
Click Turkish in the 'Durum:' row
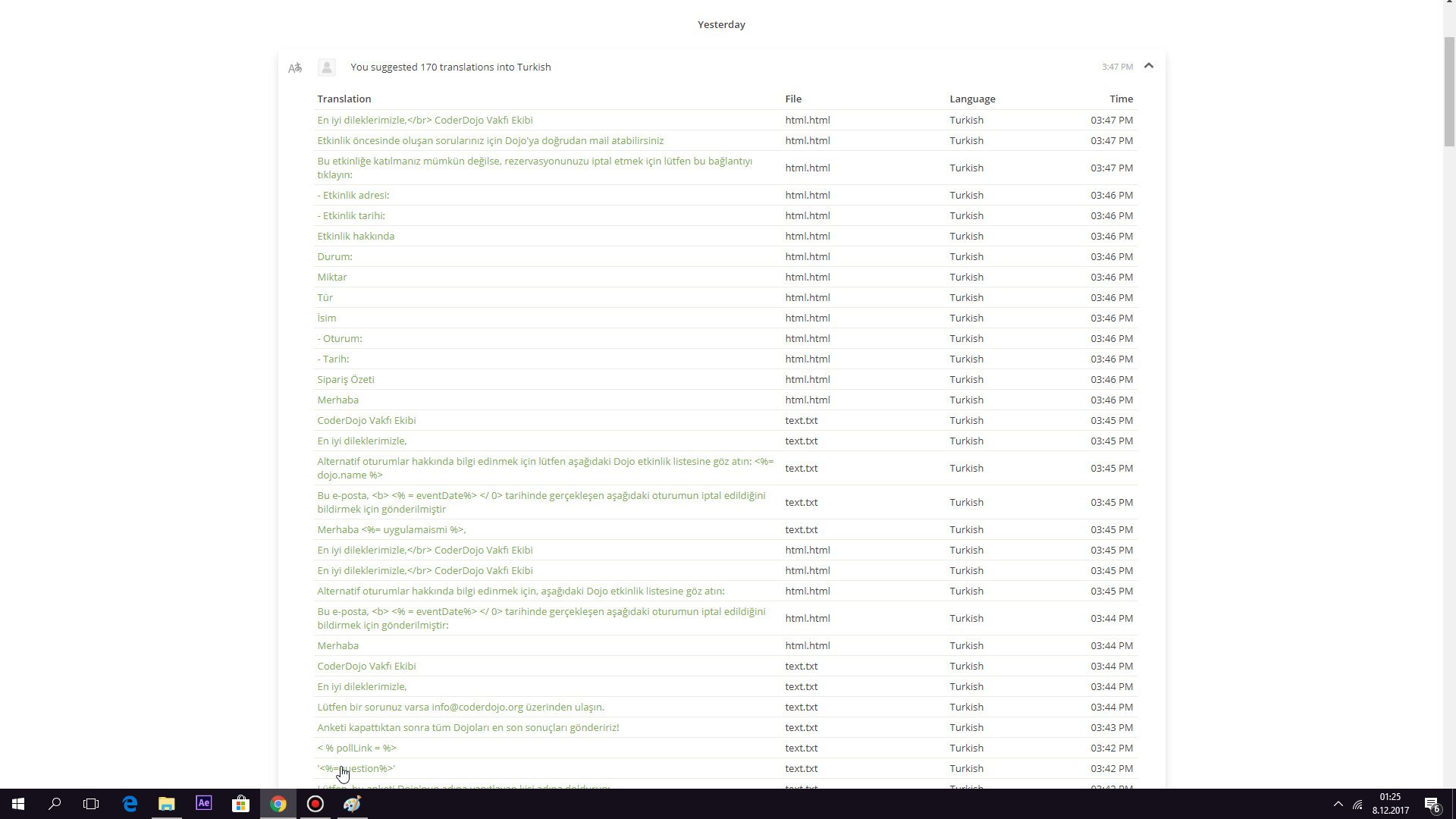966,257
